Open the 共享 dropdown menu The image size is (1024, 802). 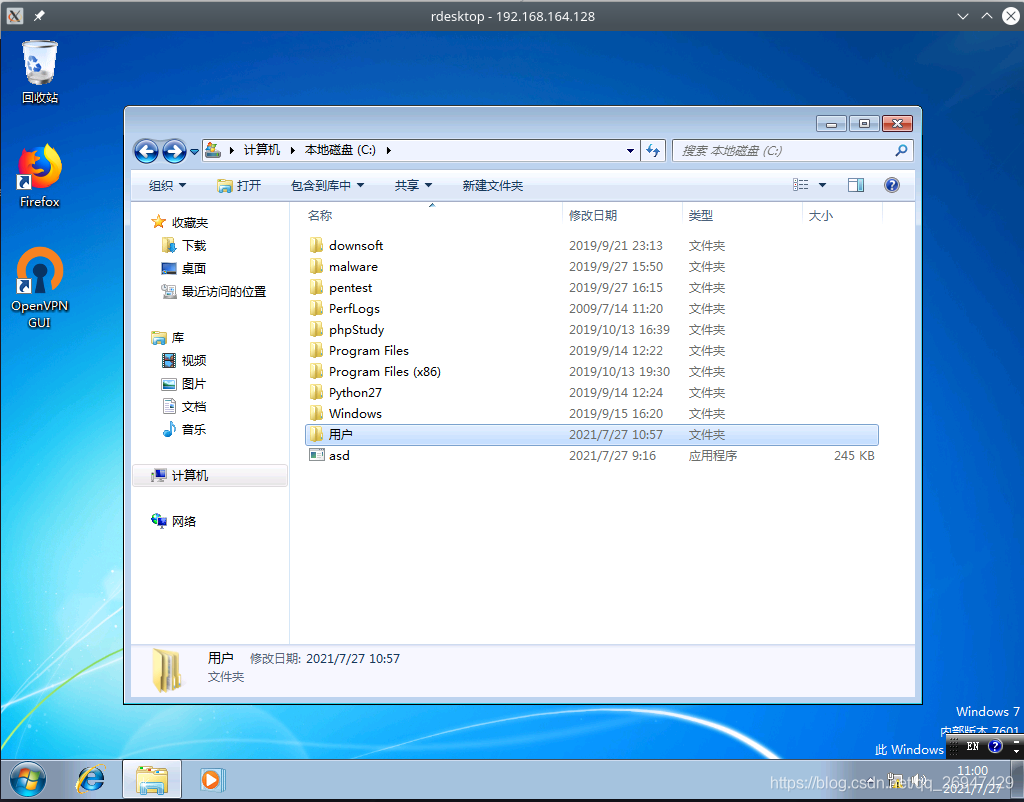(x=413, y=185)
